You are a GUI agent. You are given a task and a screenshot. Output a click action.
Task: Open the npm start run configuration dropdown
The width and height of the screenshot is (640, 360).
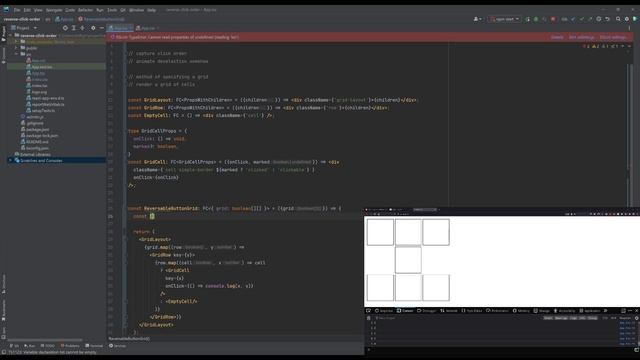click(505, 19)
